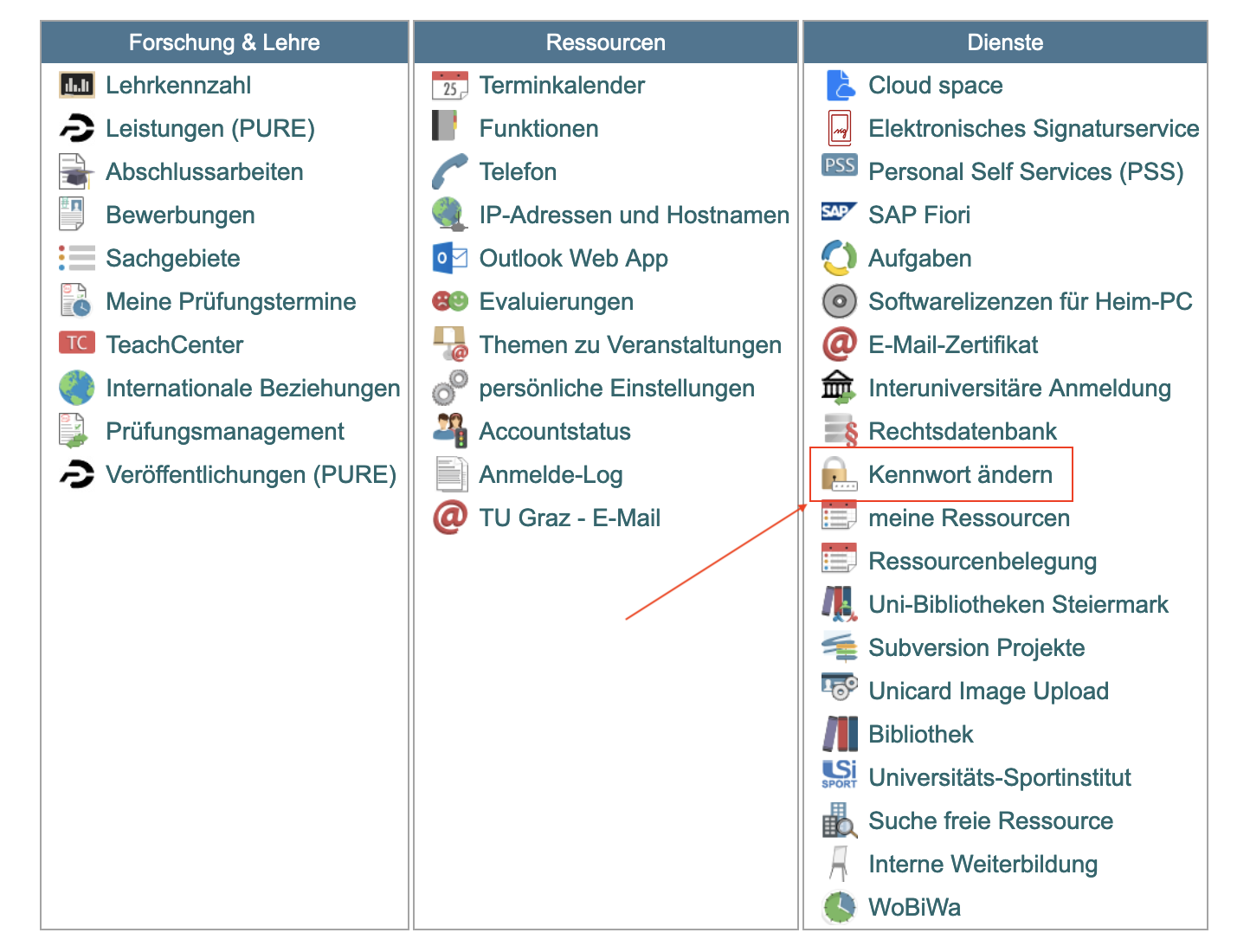Open Softwarelizenzen für Heim-PC

1030,302
